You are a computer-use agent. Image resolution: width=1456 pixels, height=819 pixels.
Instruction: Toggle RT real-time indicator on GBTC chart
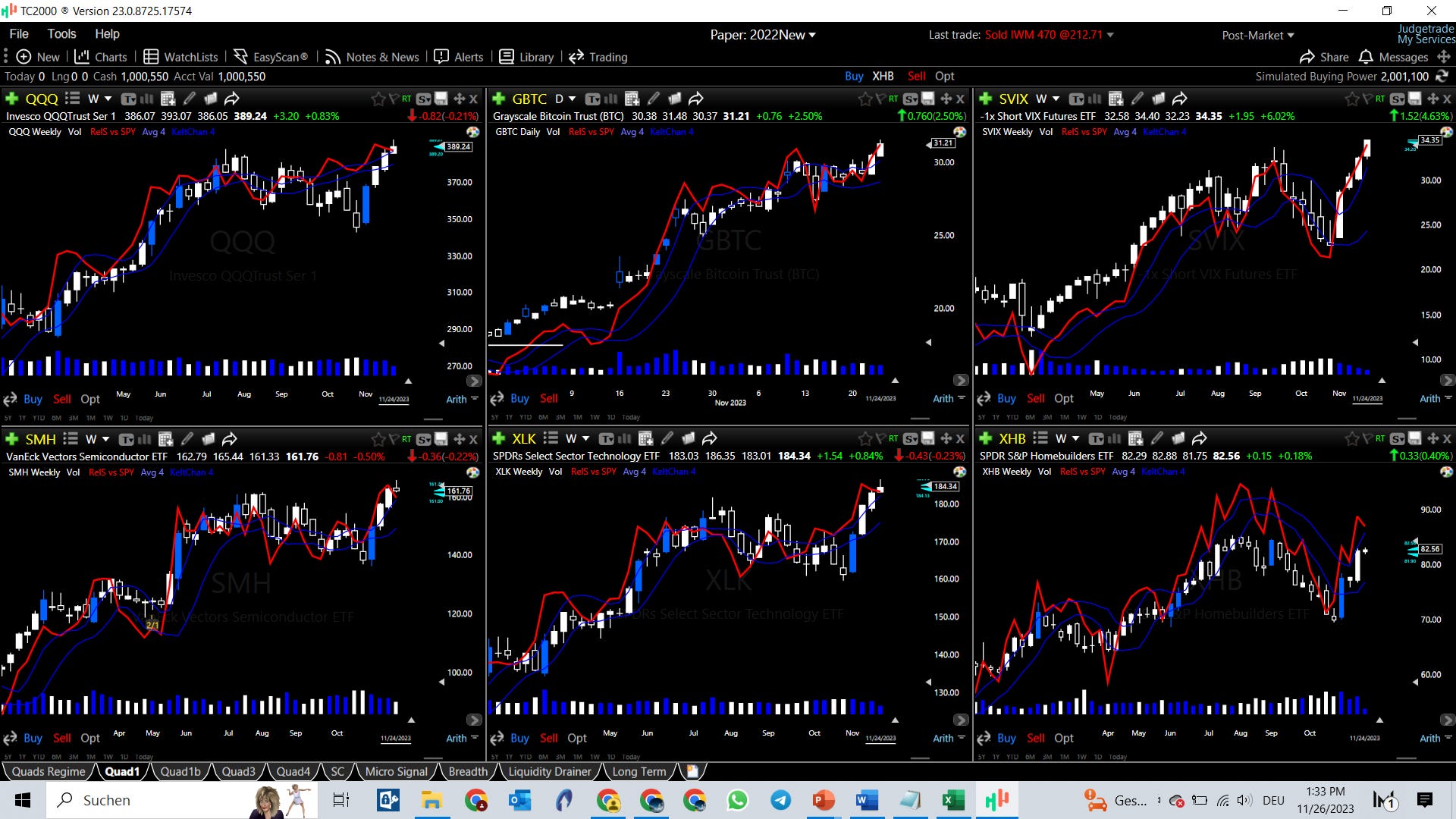pos(893,99)
